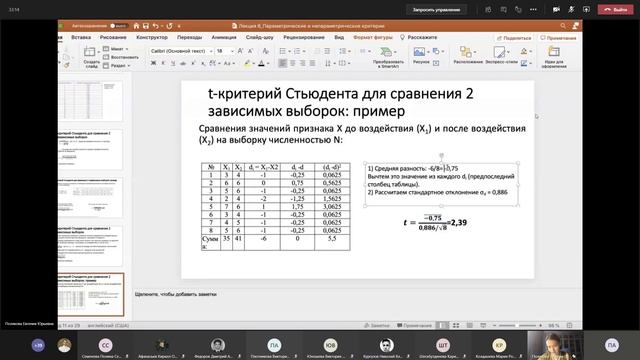Toggle bold Ж formatting

coord(153,63)
